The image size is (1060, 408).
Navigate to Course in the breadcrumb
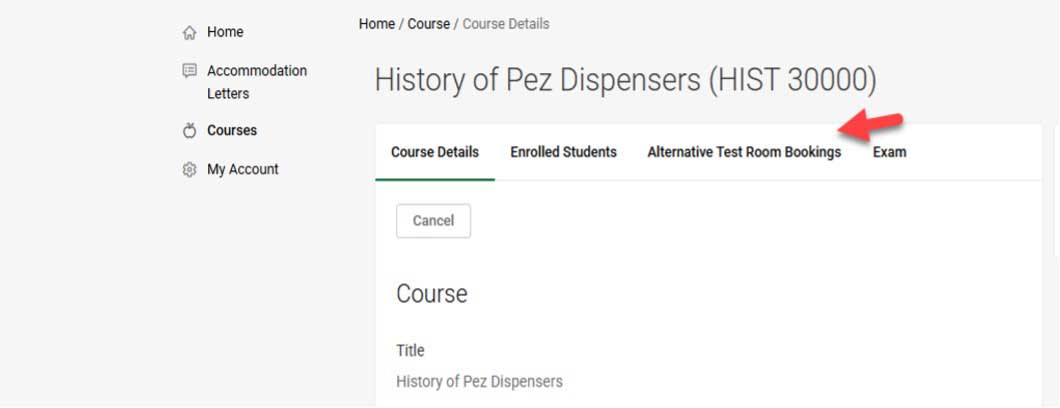coord(428,24)
